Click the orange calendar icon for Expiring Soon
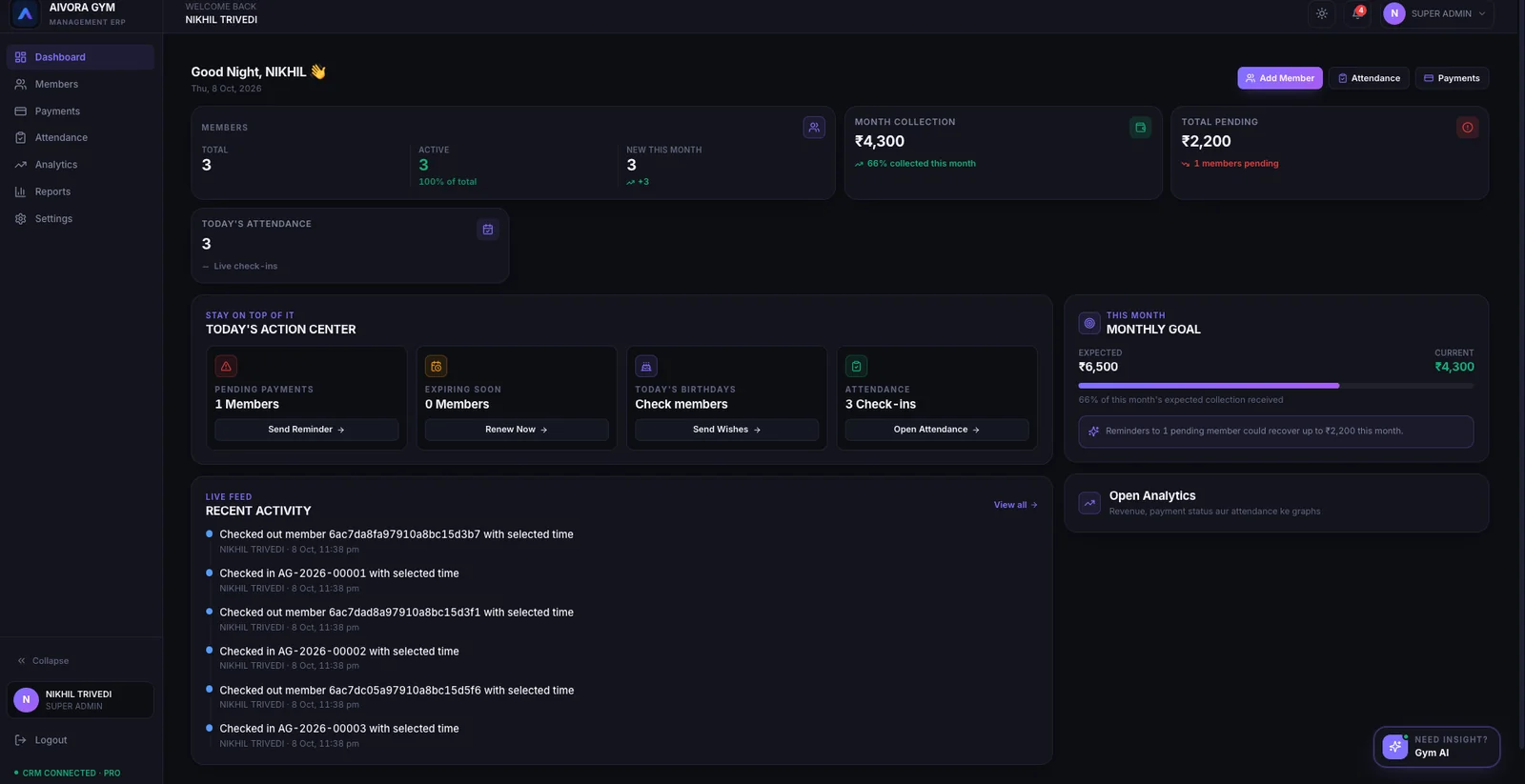1525x784 pixels. (436, 366)
